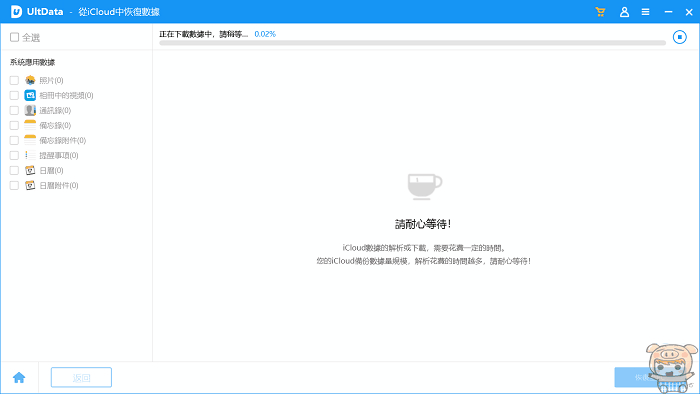The image size is (700, 394).
Task: Click the 正在下載數據中 status text
Action: [x=204, y=34]
